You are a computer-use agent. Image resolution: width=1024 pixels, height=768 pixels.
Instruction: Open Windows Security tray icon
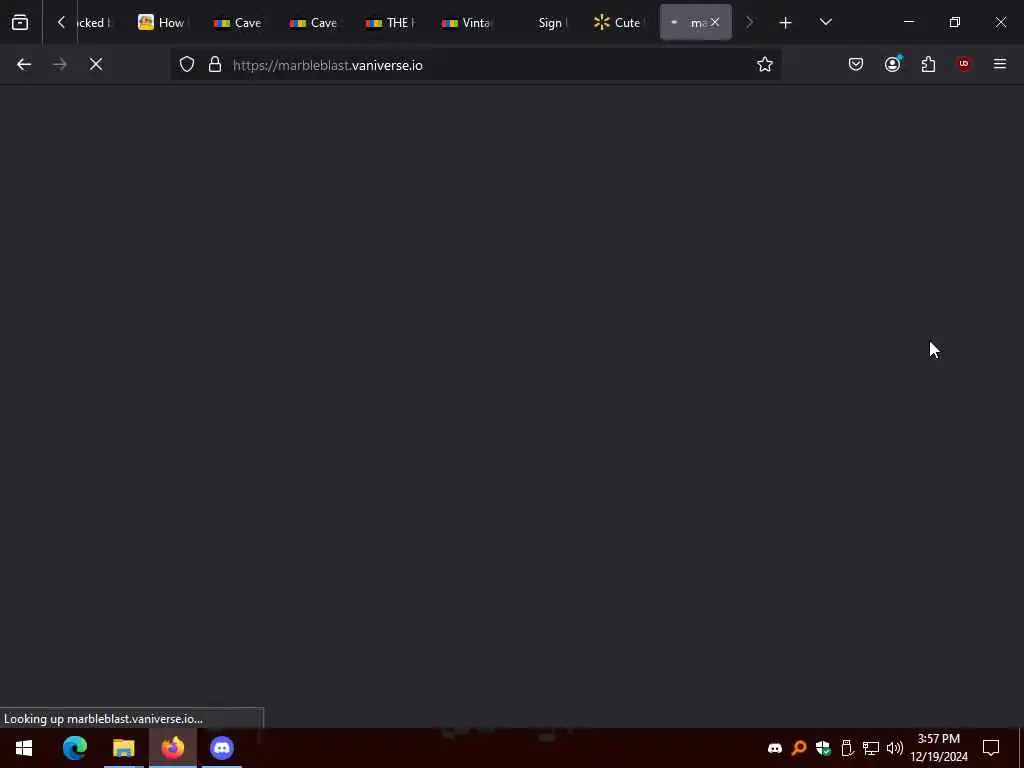[x=823, y=748]
